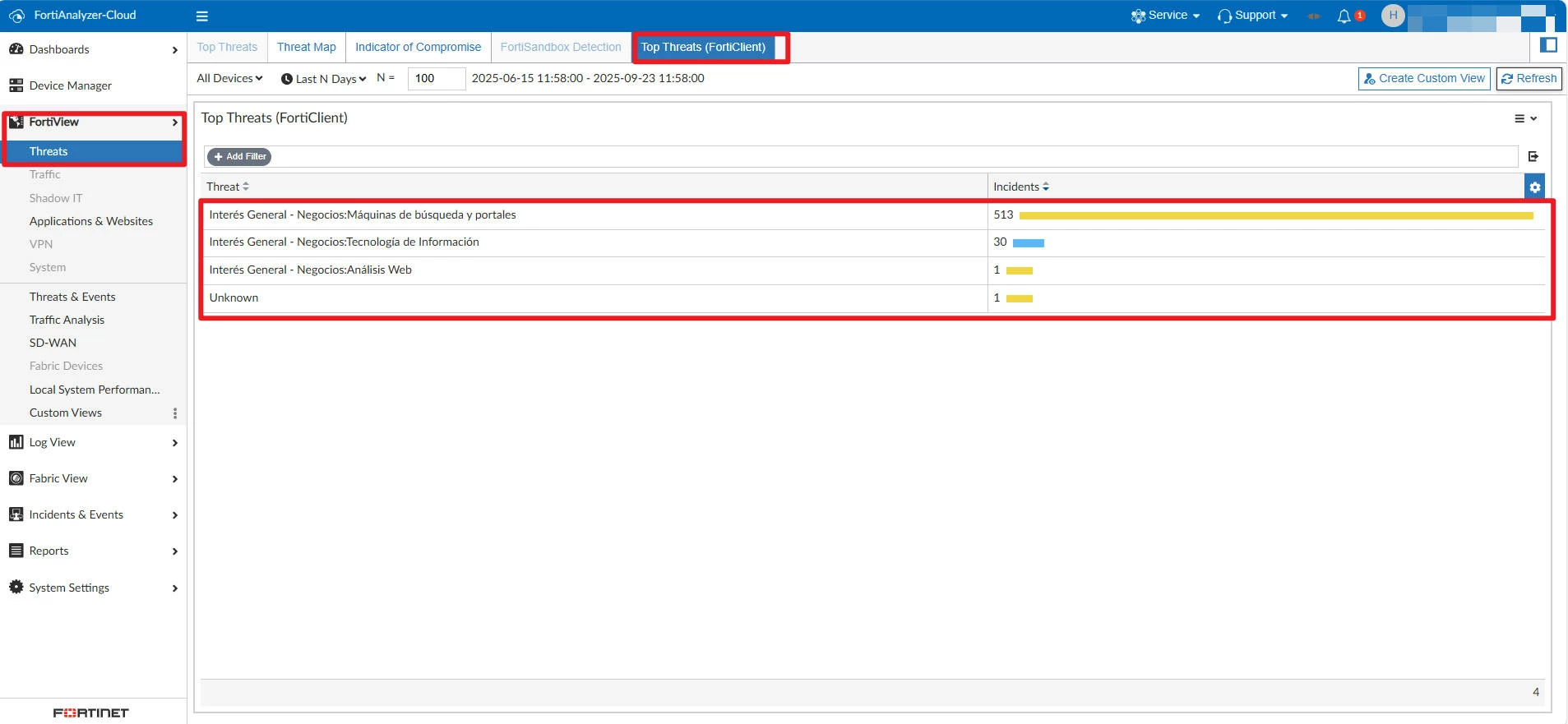Click the Refresh button

click(1529, 79)
